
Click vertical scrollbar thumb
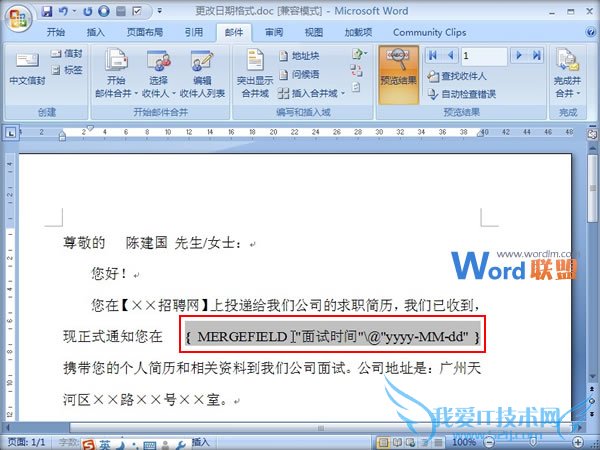click(592, 189)
